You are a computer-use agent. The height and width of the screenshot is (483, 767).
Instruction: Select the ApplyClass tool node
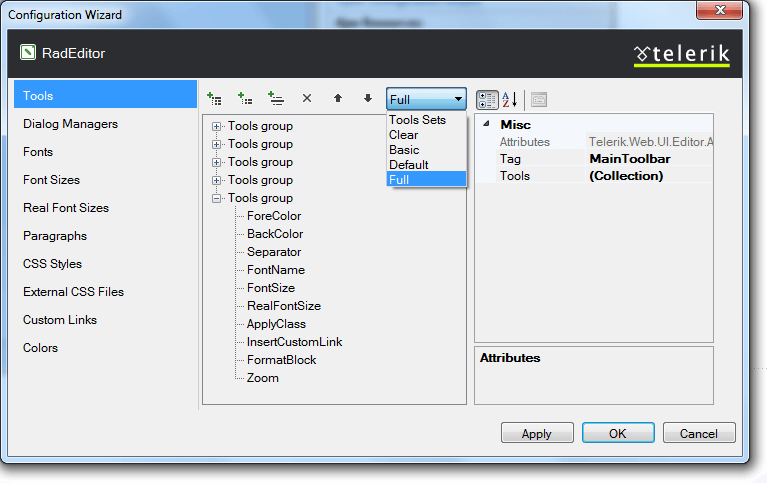[x=276, y=324]
